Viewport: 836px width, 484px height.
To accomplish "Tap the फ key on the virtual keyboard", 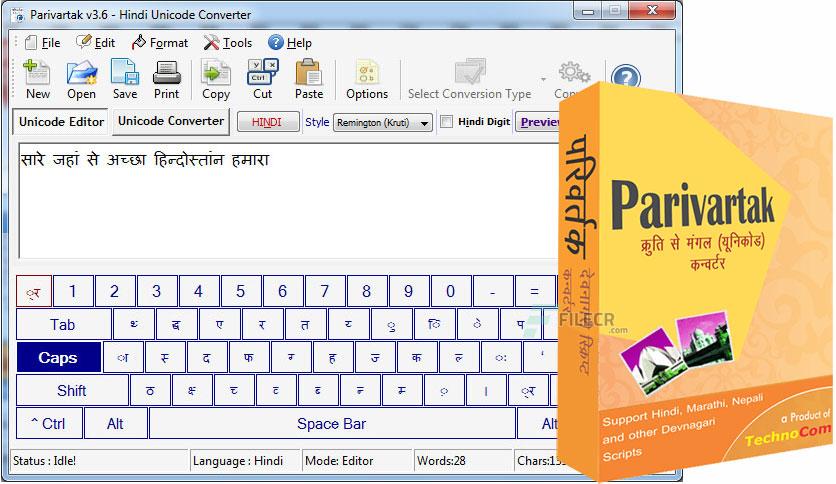I will (x=248, y=358).
